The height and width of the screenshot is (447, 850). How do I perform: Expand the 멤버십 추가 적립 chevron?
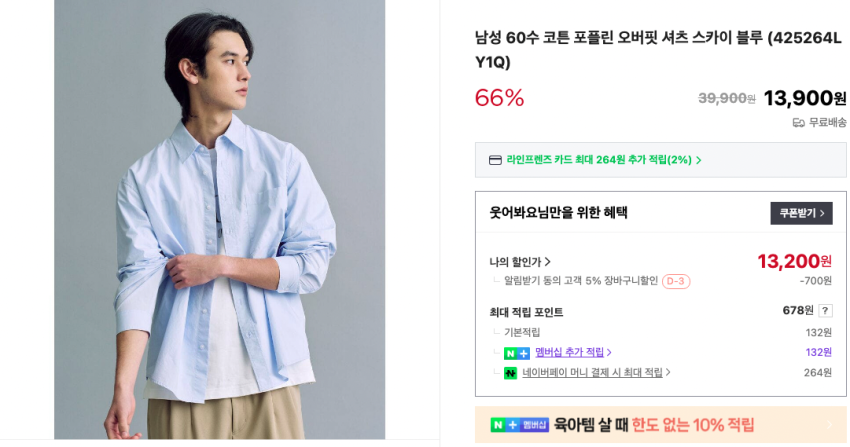coord(609,353)
